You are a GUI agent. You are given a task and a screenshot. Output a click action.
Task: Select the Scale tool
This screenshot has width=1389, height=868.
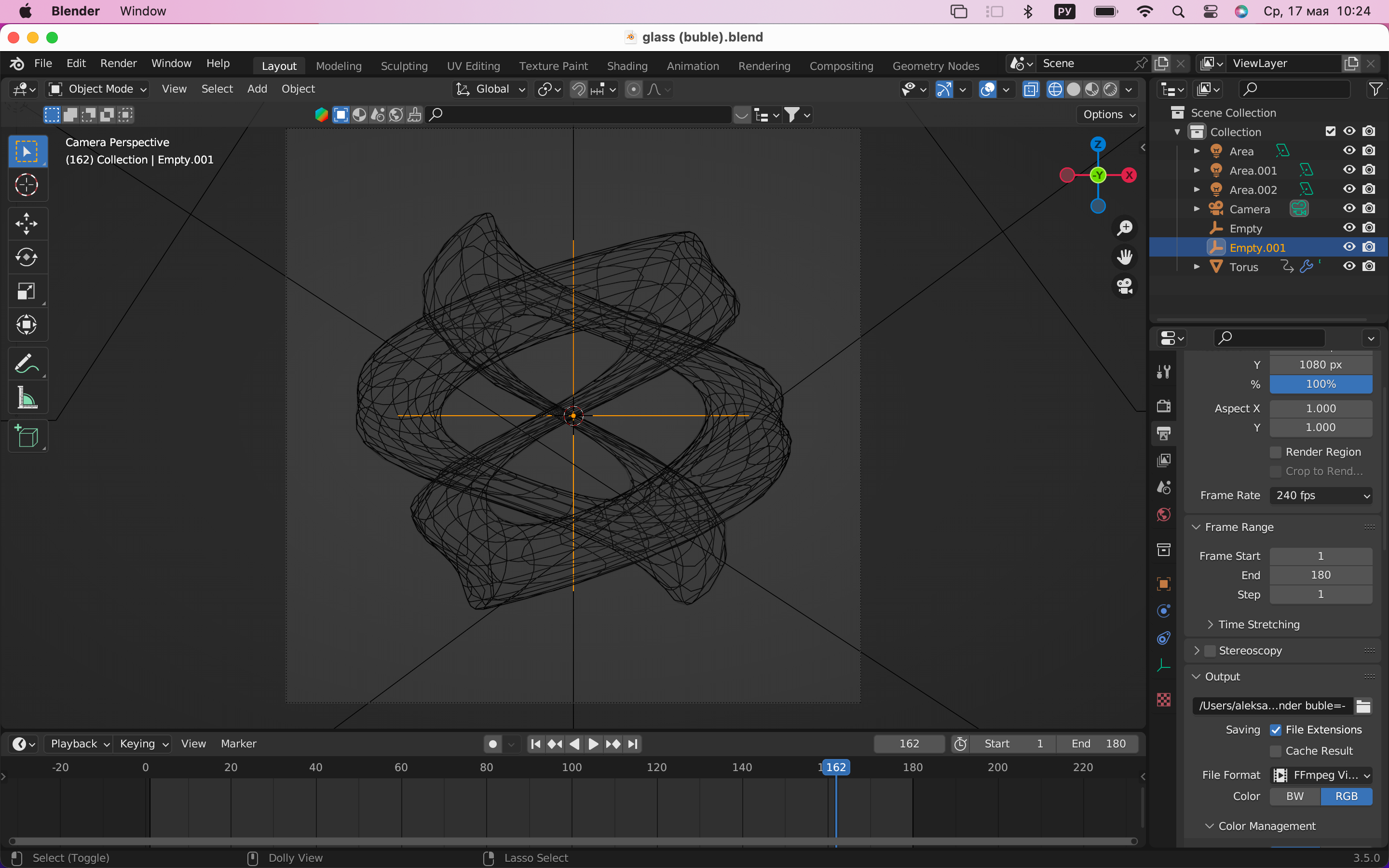(x=27, y=291)
